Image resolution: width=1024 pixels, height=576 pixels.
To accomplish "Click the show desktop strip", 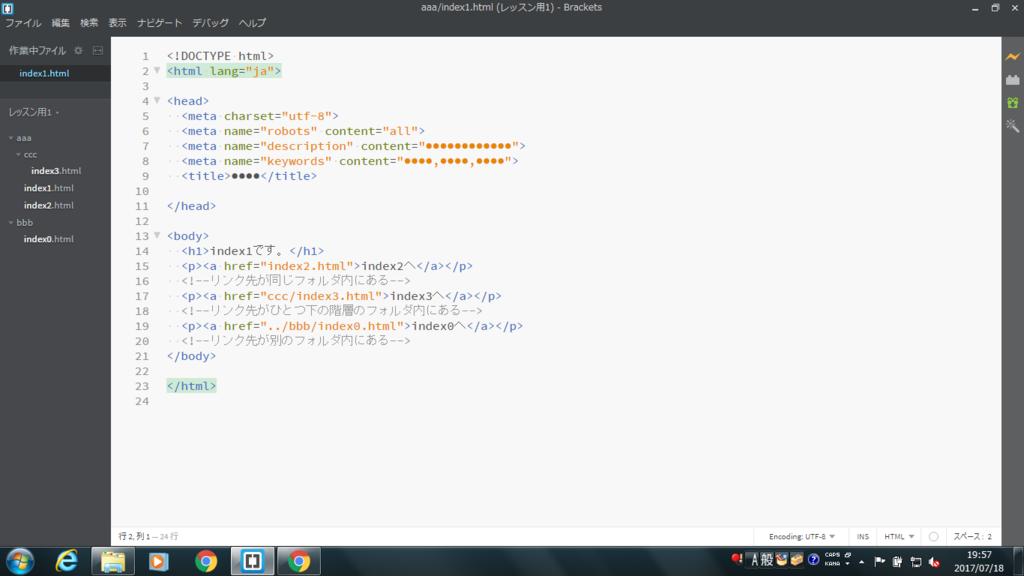I will [1019, 561].
